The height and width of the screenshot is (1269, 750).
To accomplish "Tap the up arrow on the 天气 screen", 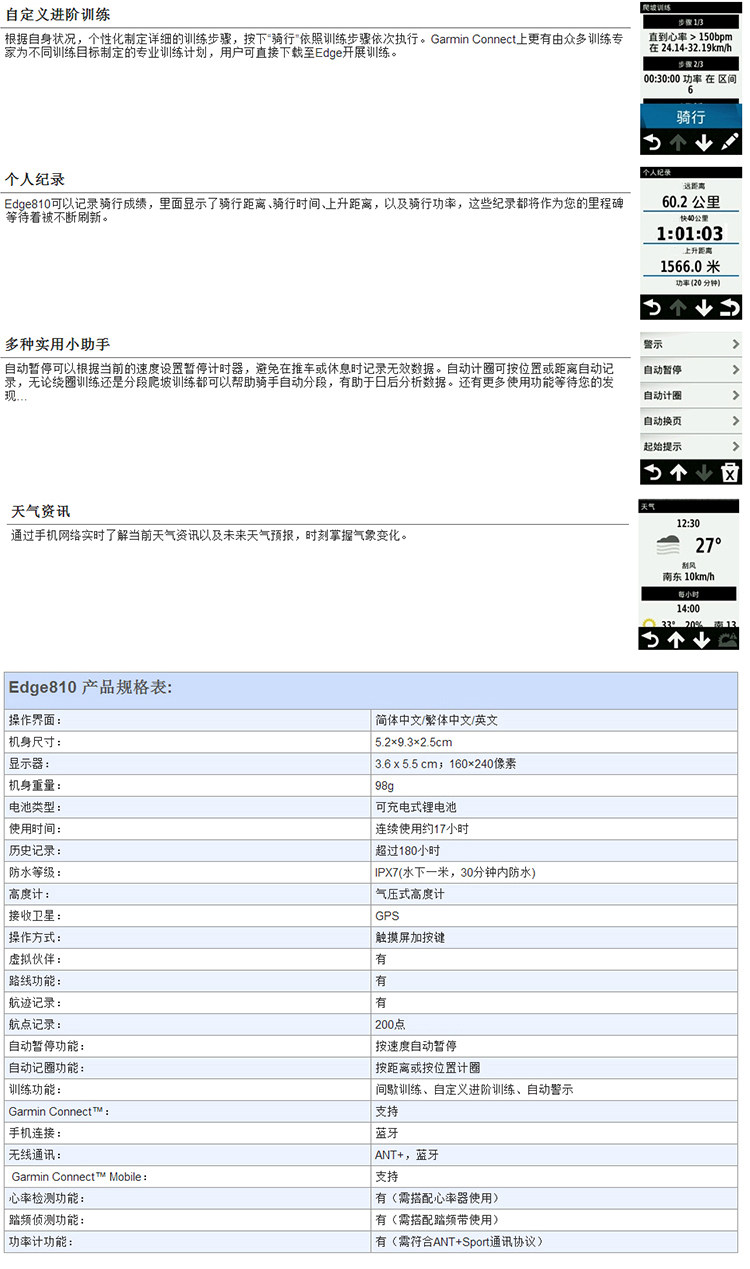I will click(x=676, y=640).
